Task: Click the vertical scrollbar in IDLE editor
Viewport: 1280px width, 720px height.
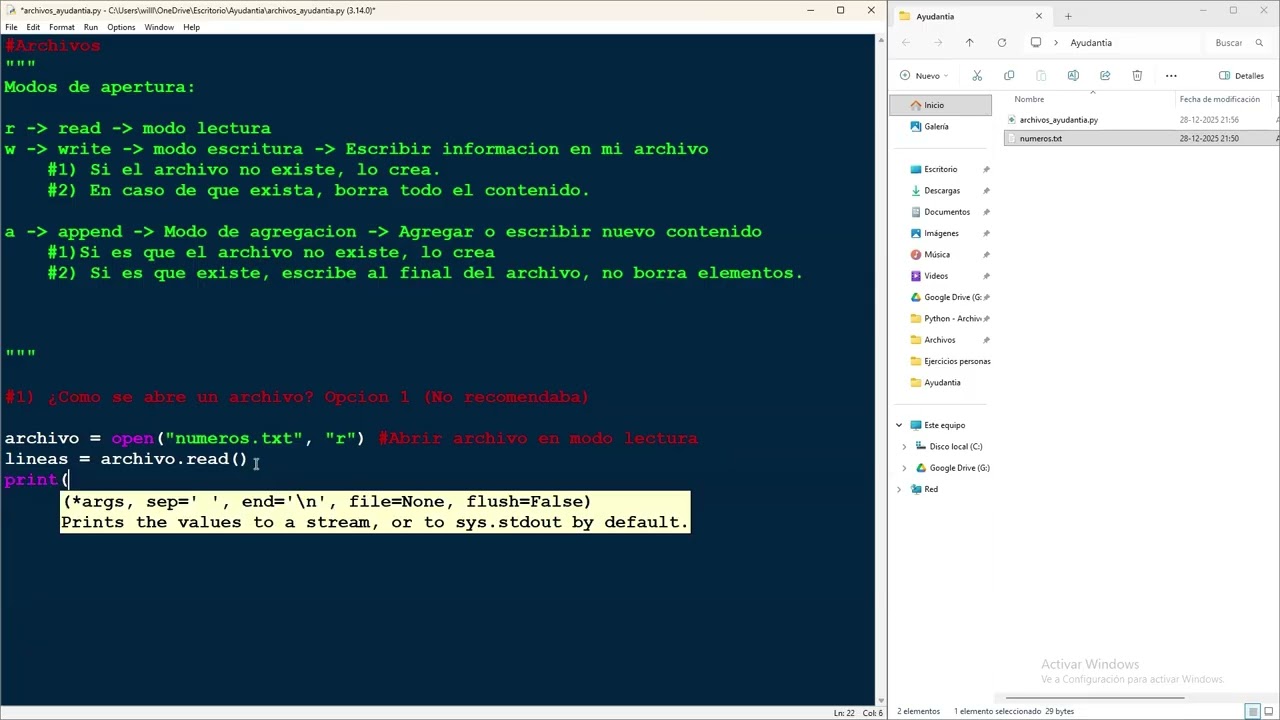Action: 881,369
